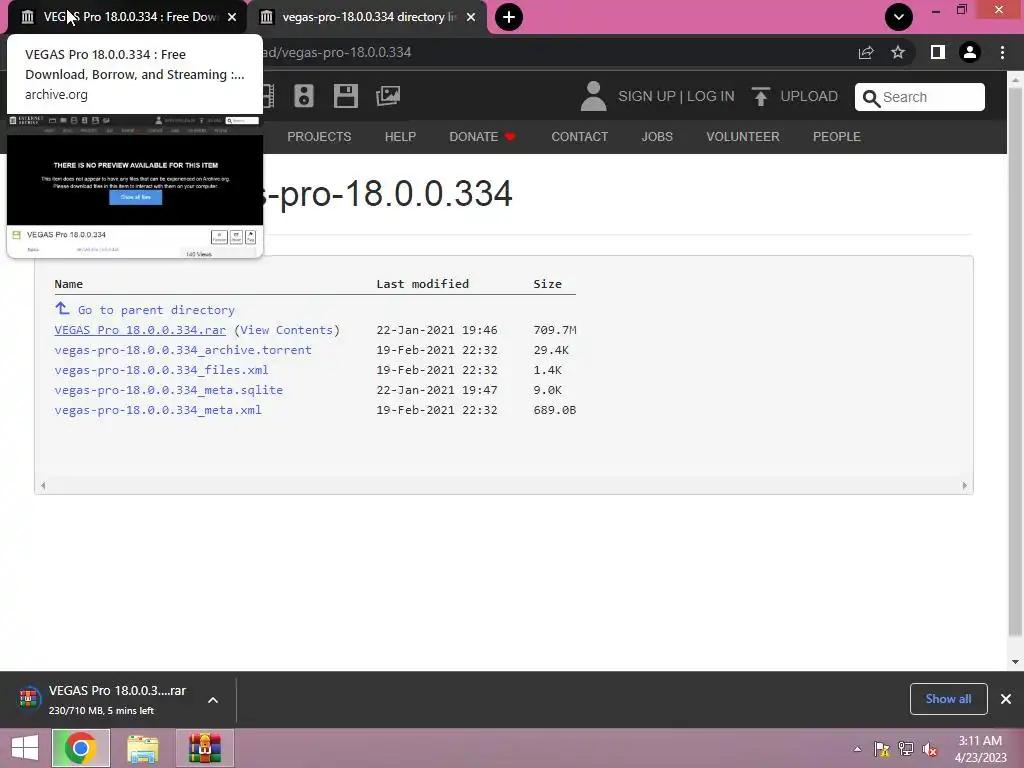The height and width of the screenshot is (768, 1024).
Task: Click the SIGN UP | LOG IN link
Action: coord(676,96)
